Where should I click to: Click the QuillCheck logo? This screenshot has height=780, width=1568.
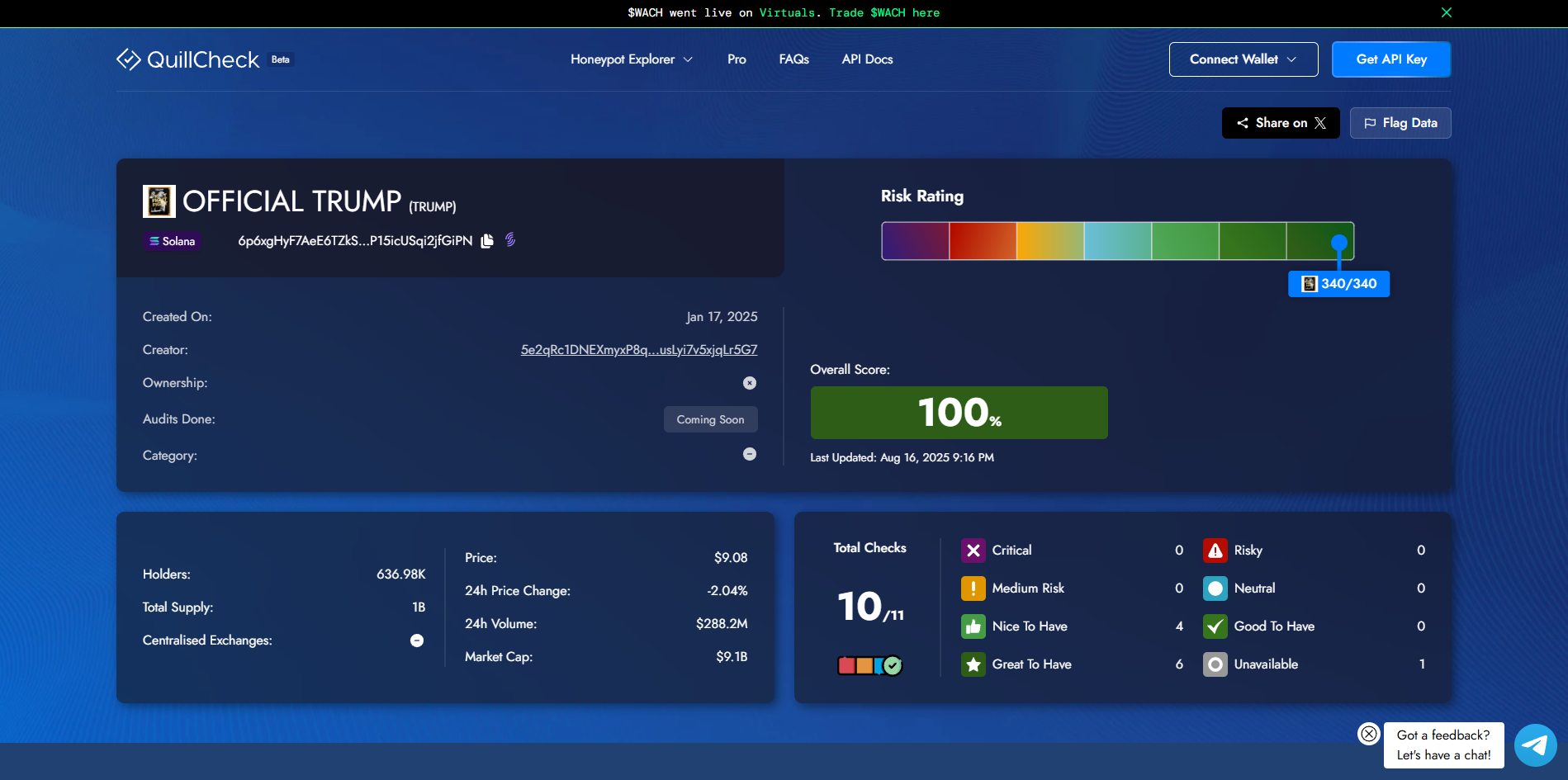point(188,59)
